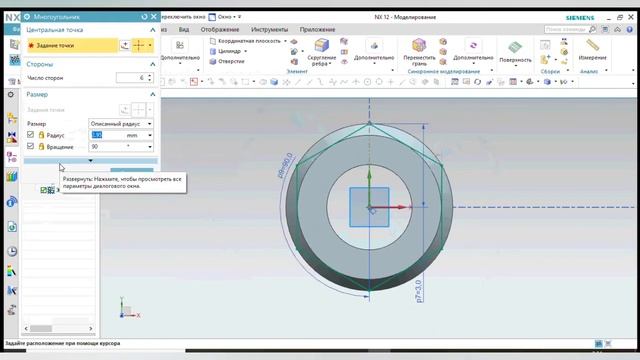Collapse the Центральная точка section
The height and width of the screenshot is (360, 640).
[153, 30]
